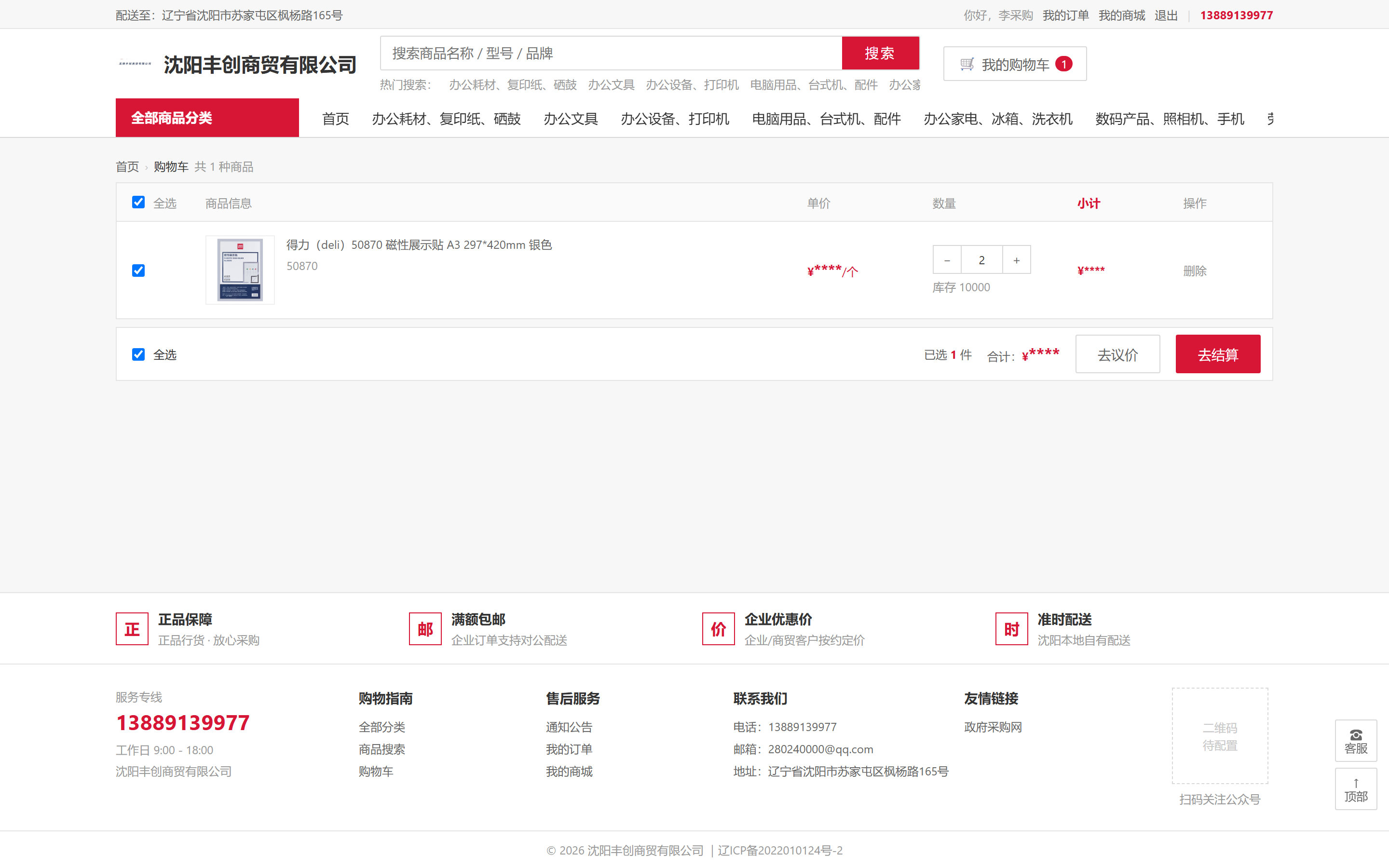Click 辽ICP备2022010124号-2 filing link
The image size is (1389, 868).
pos(780,850)
